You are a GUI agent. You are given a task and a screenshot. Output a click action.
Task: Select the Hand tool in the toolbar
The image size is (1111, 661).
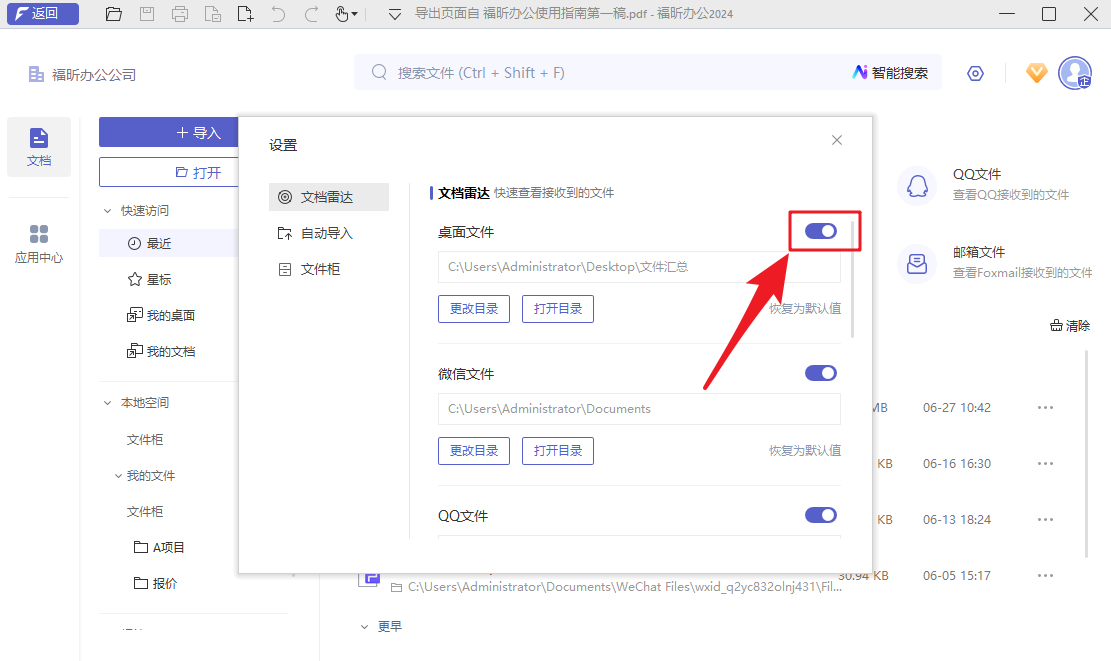tap(340, 14)
